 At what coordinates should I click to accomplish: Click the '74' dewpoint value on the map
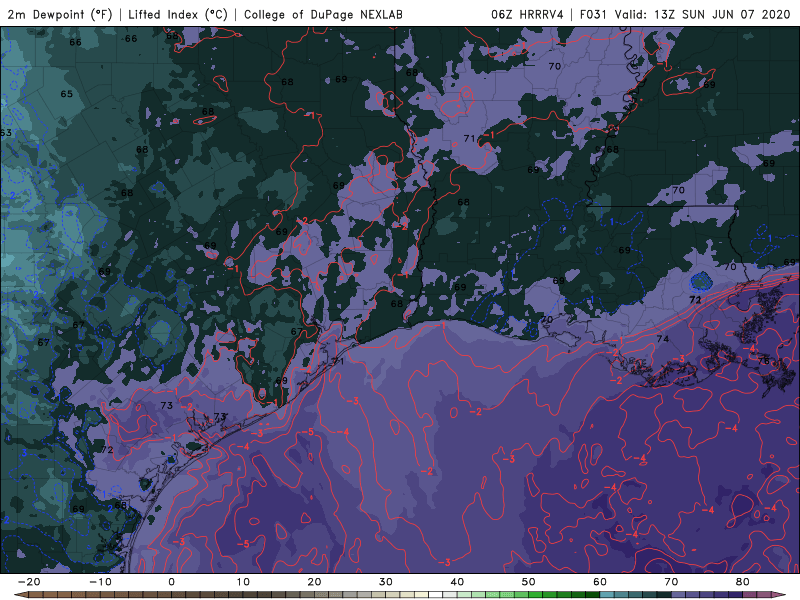pos(663,339)
